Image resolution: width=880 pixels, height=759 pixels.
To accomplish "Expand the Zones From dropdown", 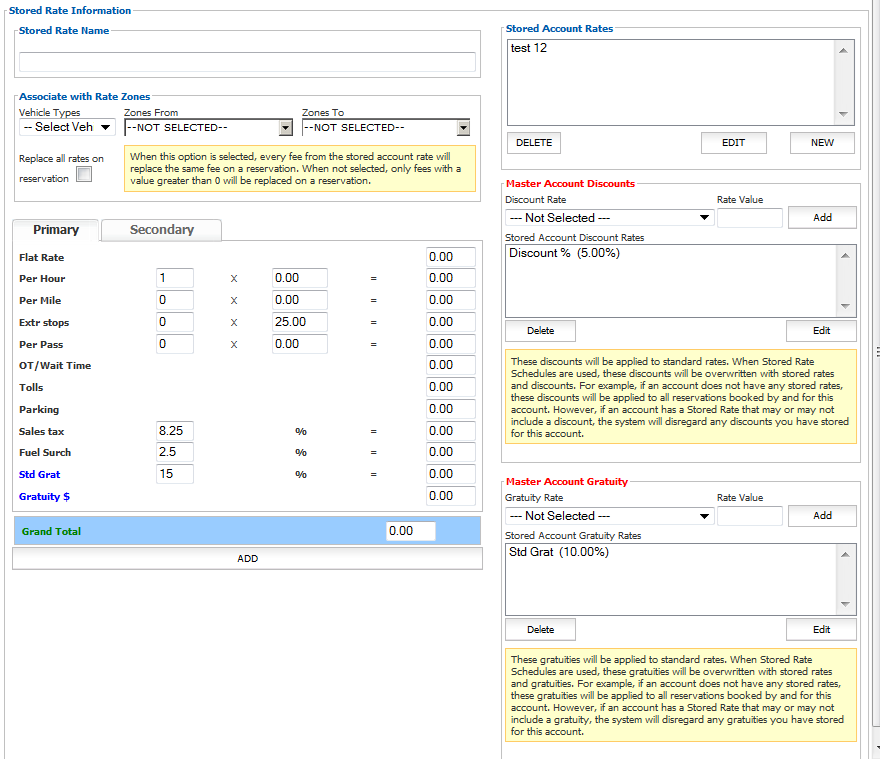I will click(208, 128).
